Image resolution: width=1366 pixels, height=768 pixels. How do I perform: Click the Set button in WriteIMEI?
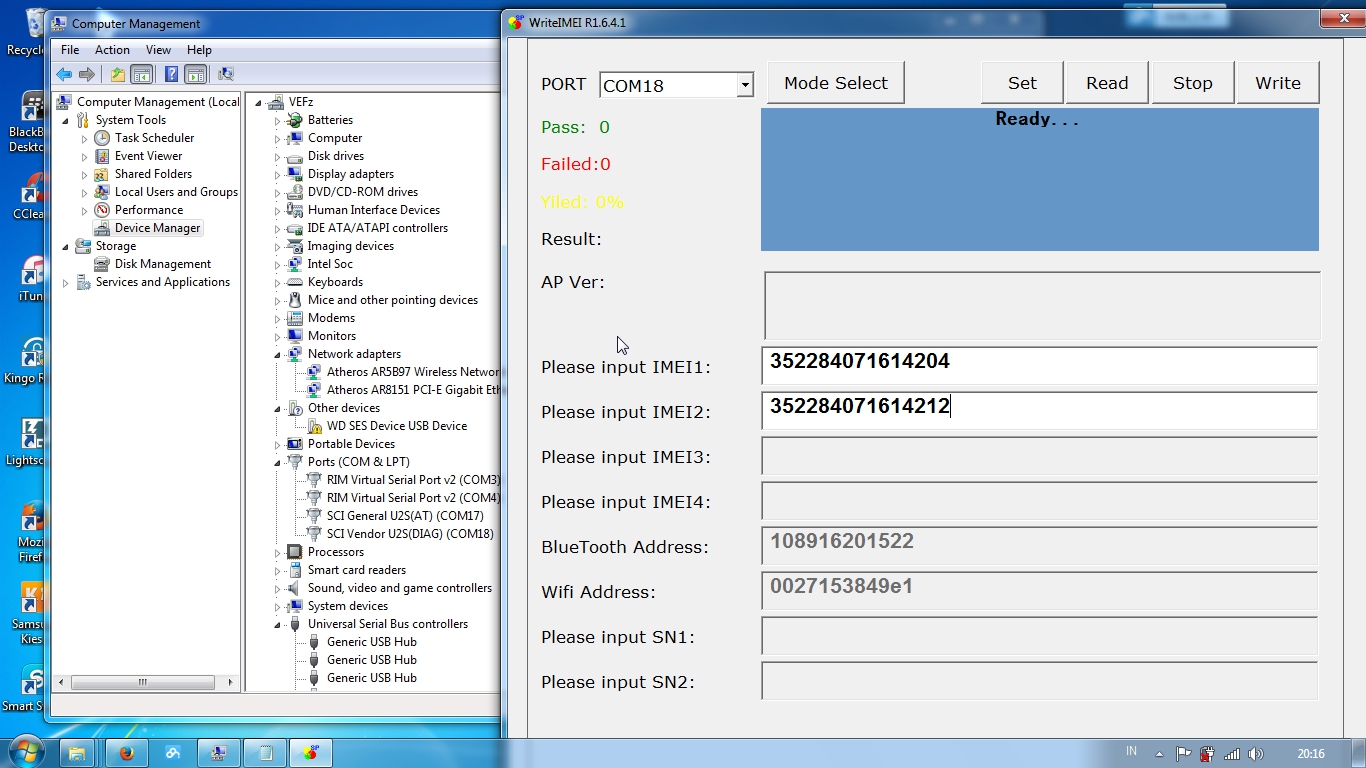(x=1022, y=83)
